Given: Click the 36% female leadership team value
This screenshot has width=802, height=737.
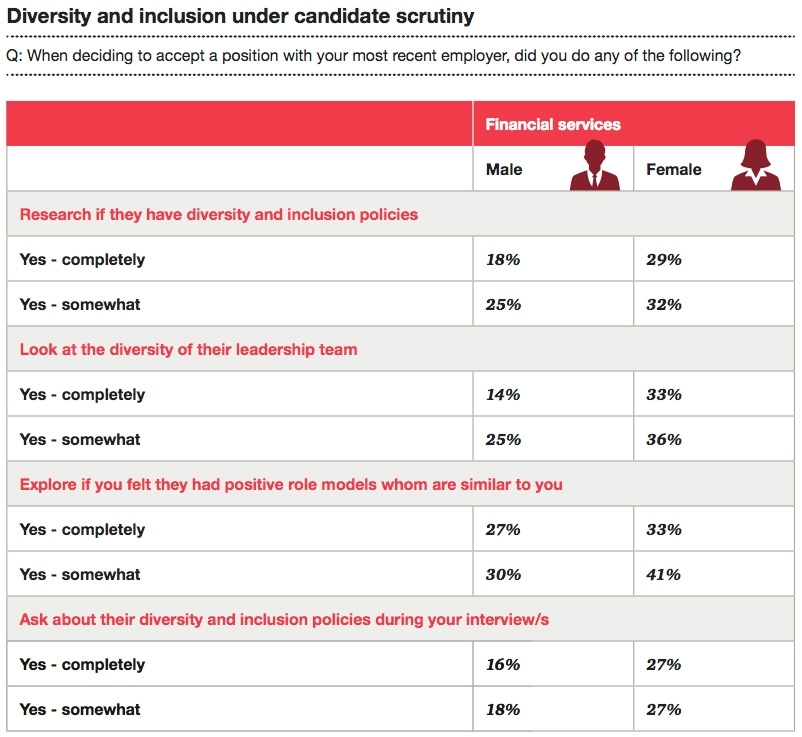Looking at the screenshot, I should tap(664, 440).
